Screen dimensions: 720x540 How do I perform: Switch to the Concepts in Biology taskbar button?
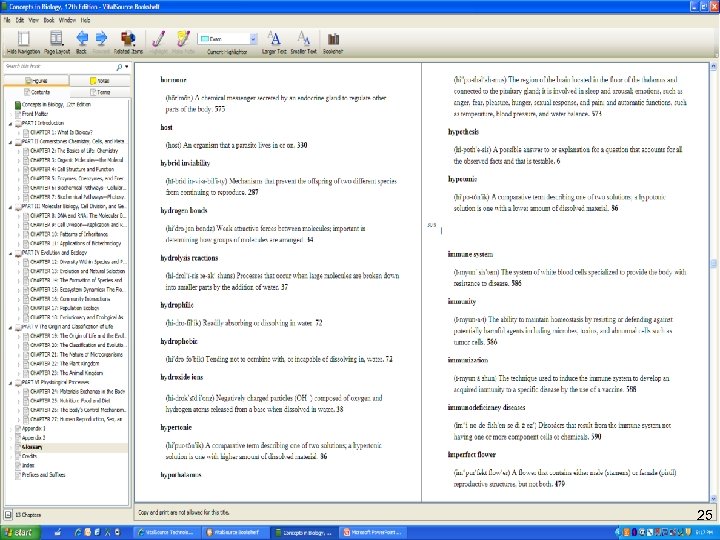[304, 533]
